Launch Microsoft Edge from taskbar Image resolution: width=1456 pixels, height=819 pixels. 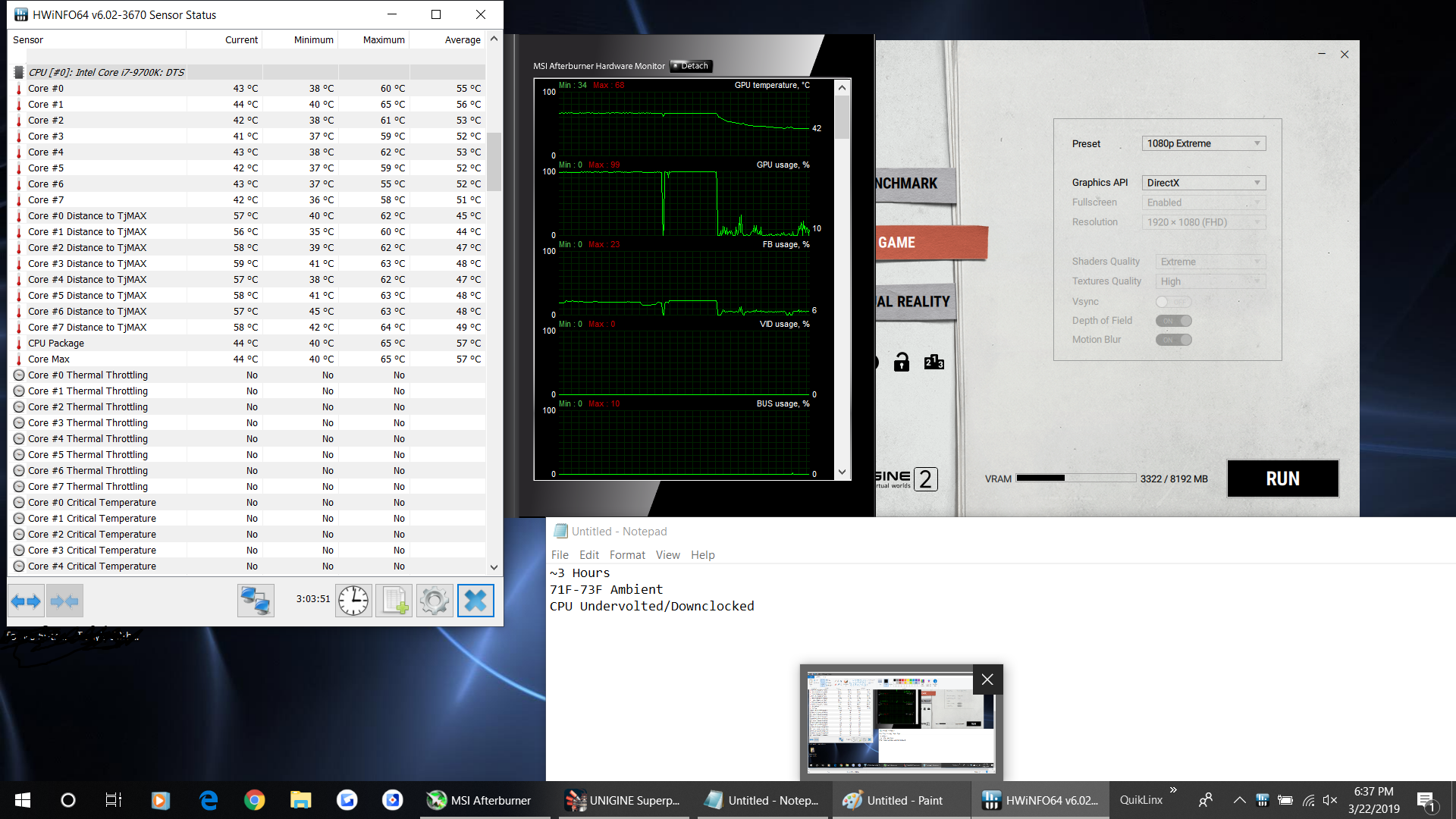point(208,800)
